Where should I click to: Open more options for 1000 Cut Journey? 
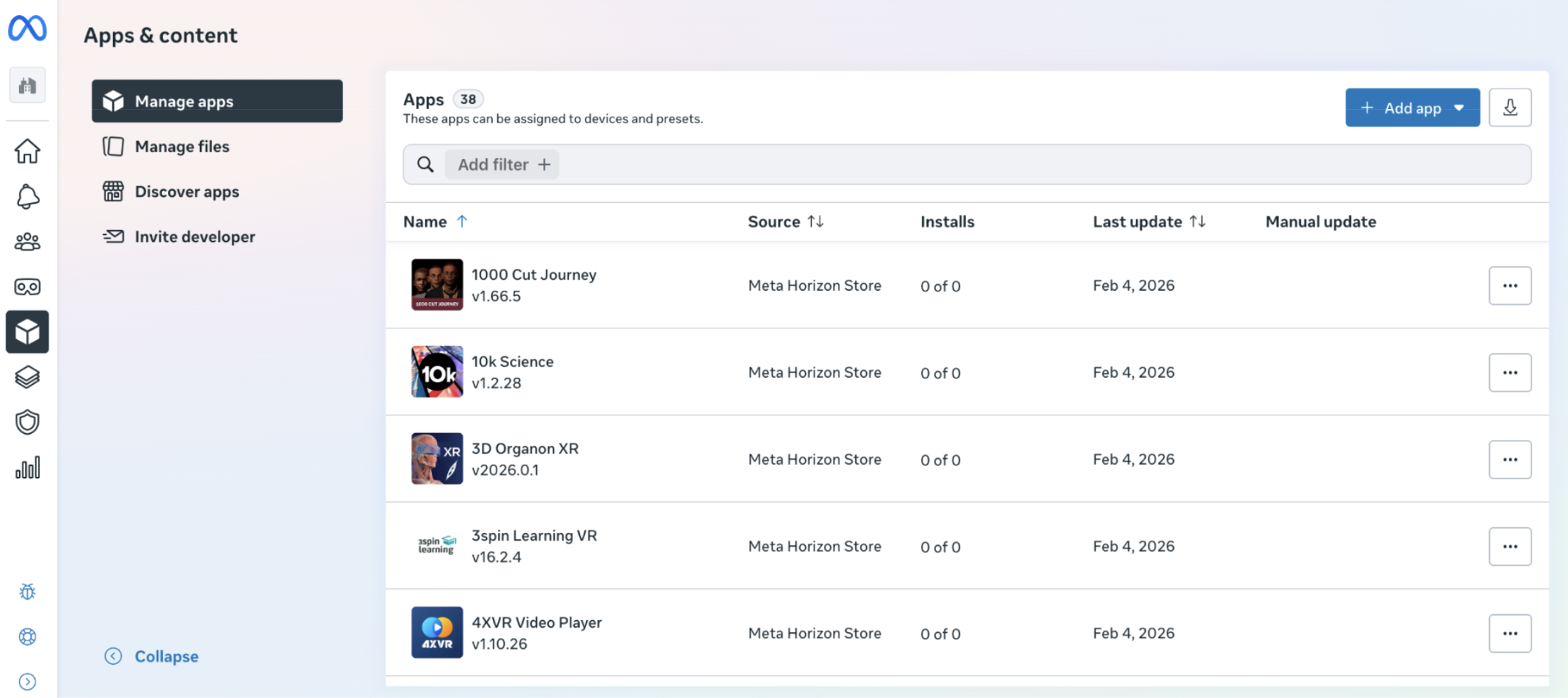(1510, 285)
